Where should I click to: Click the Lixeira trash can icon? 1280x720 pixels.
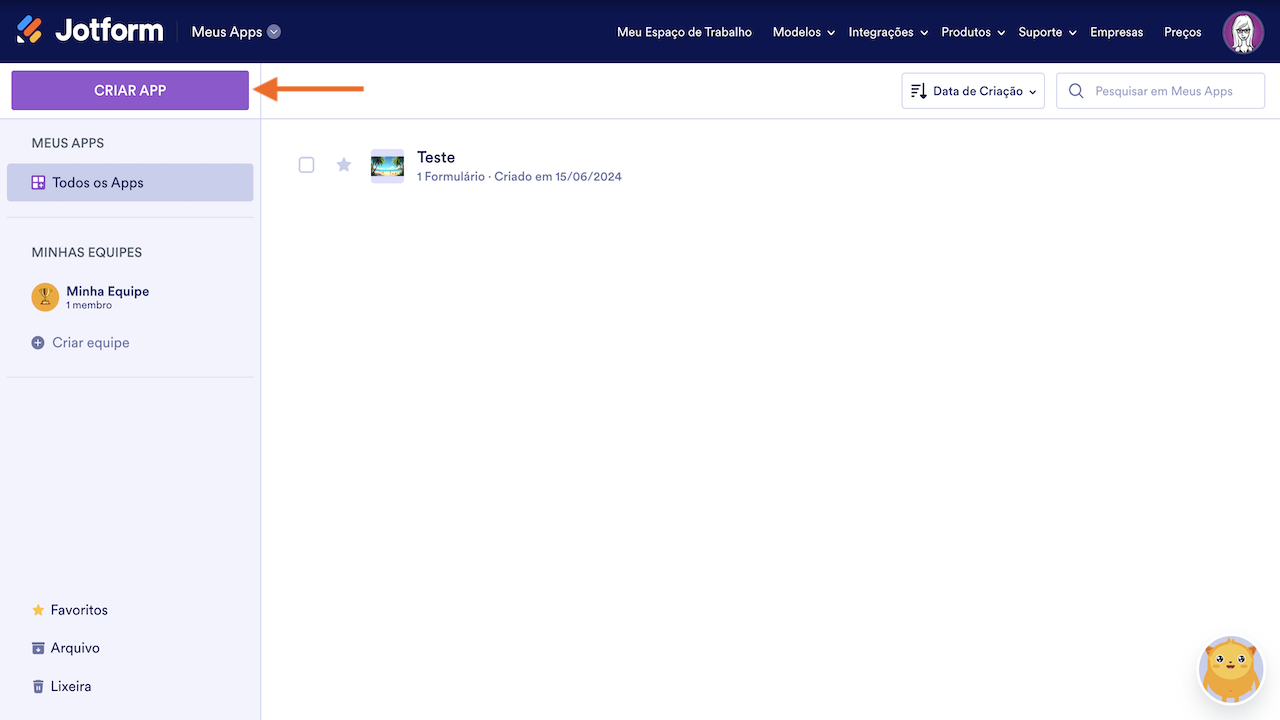[38, 687]
